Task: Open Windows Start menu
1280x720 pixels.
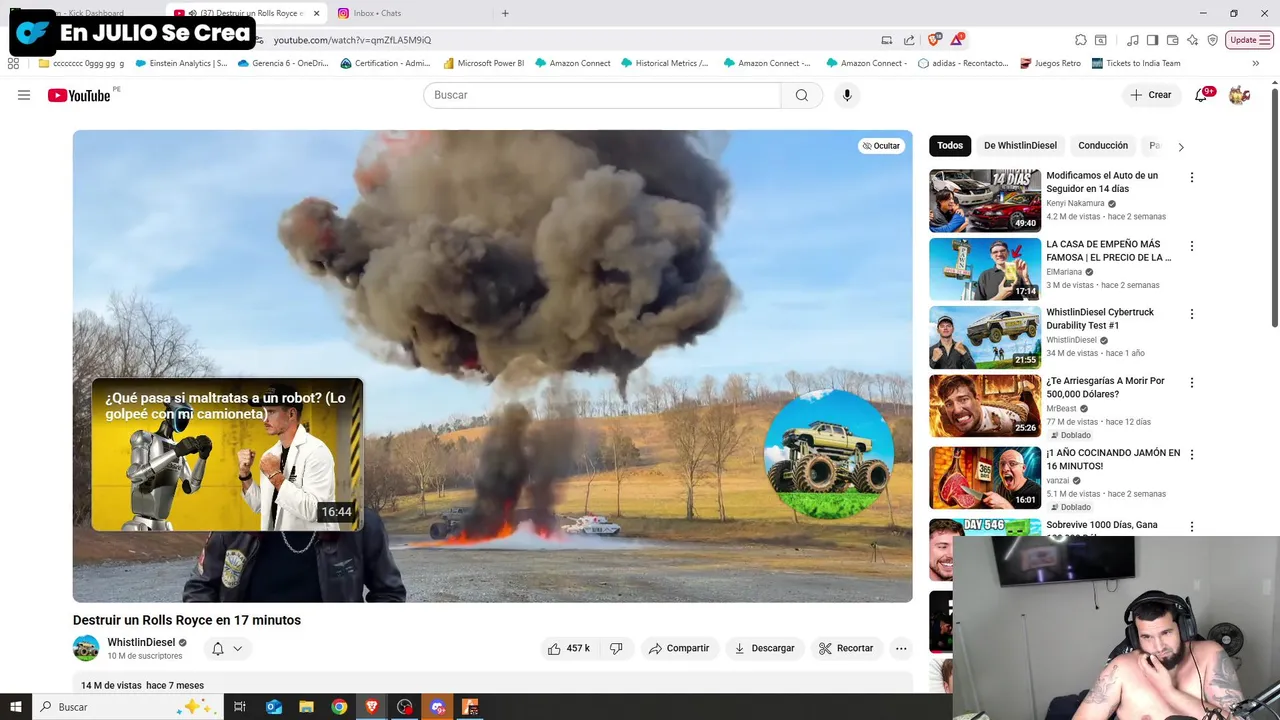Action: pyautogui.click(x=15, y=707)
